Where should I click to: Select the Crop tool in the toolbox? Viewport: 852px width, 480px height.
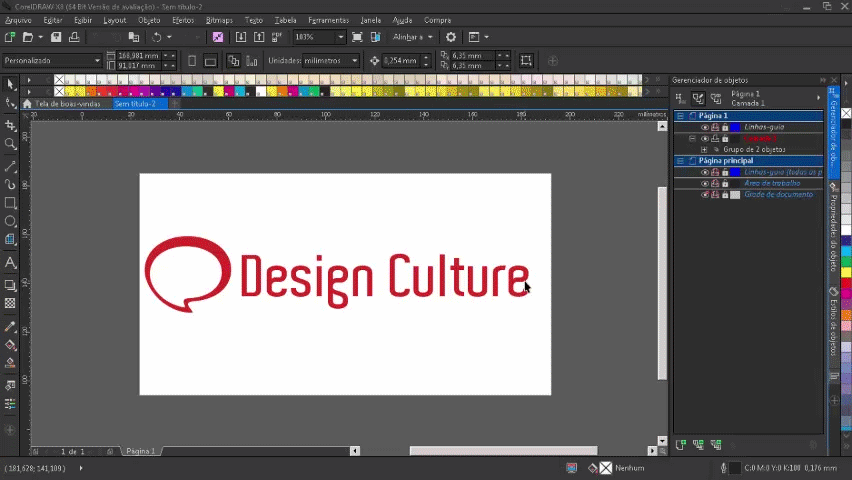11,126
